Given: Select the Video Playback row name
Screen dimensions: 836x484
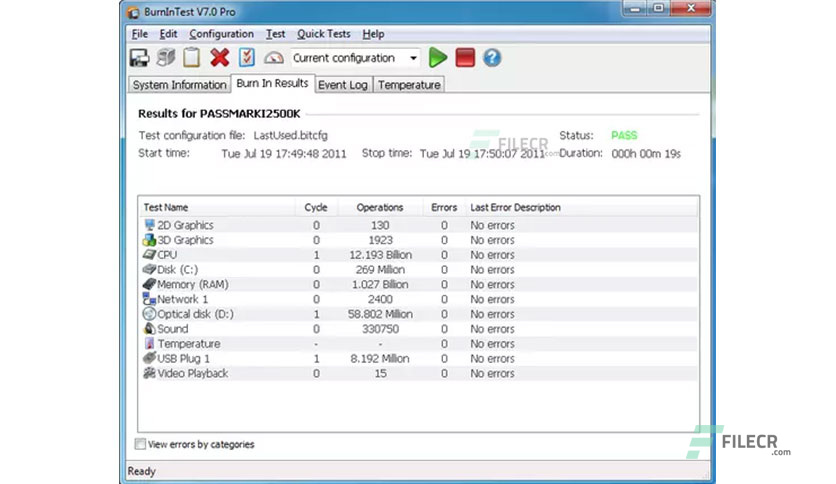Looking at the screenshot, I should (x=192, y=374).
